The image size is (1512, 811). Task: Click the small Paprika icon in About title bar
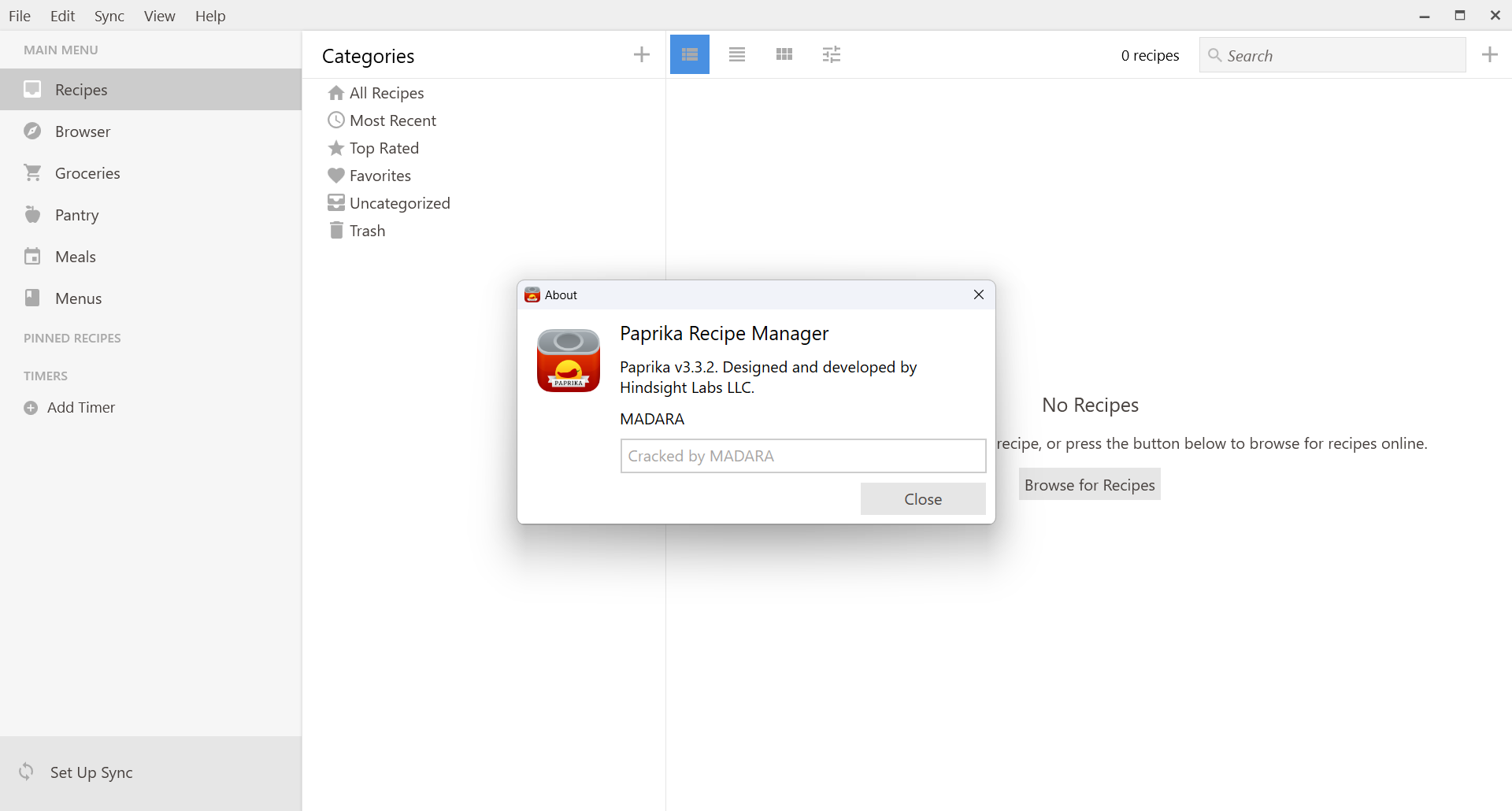532,294
